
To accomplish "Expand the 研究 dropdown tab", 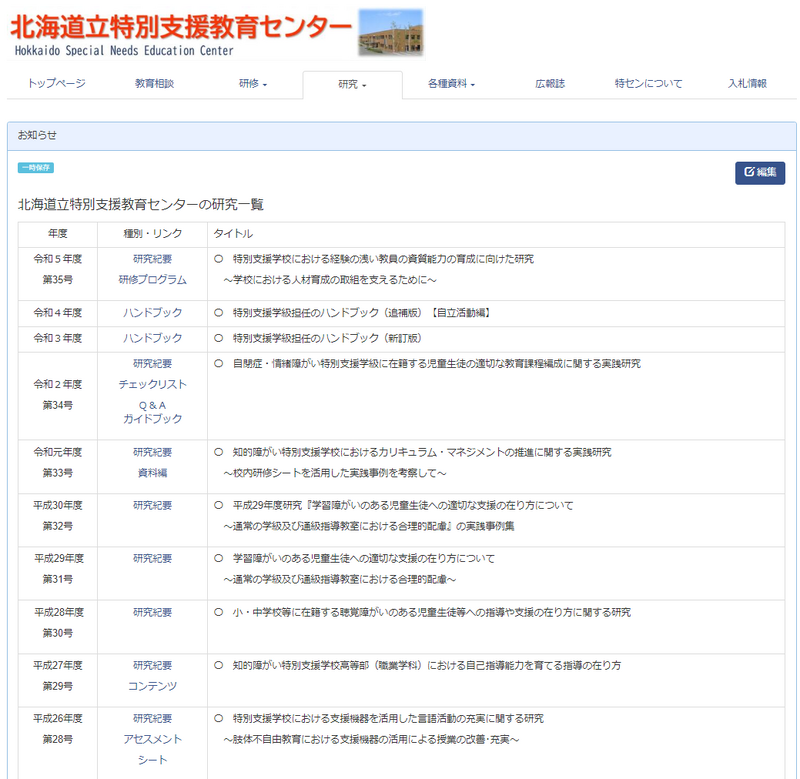I will click(x=353, y=84).
